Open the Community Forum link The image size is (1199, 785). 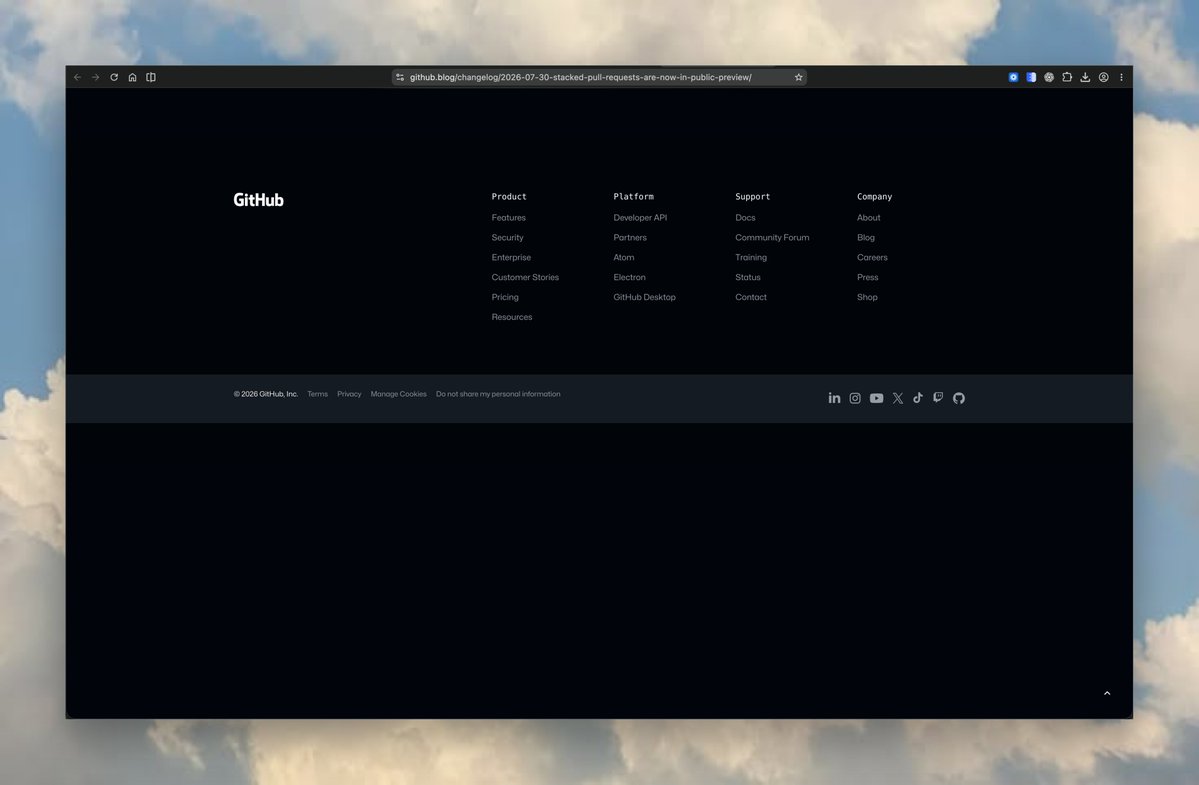tap(772, 238)
